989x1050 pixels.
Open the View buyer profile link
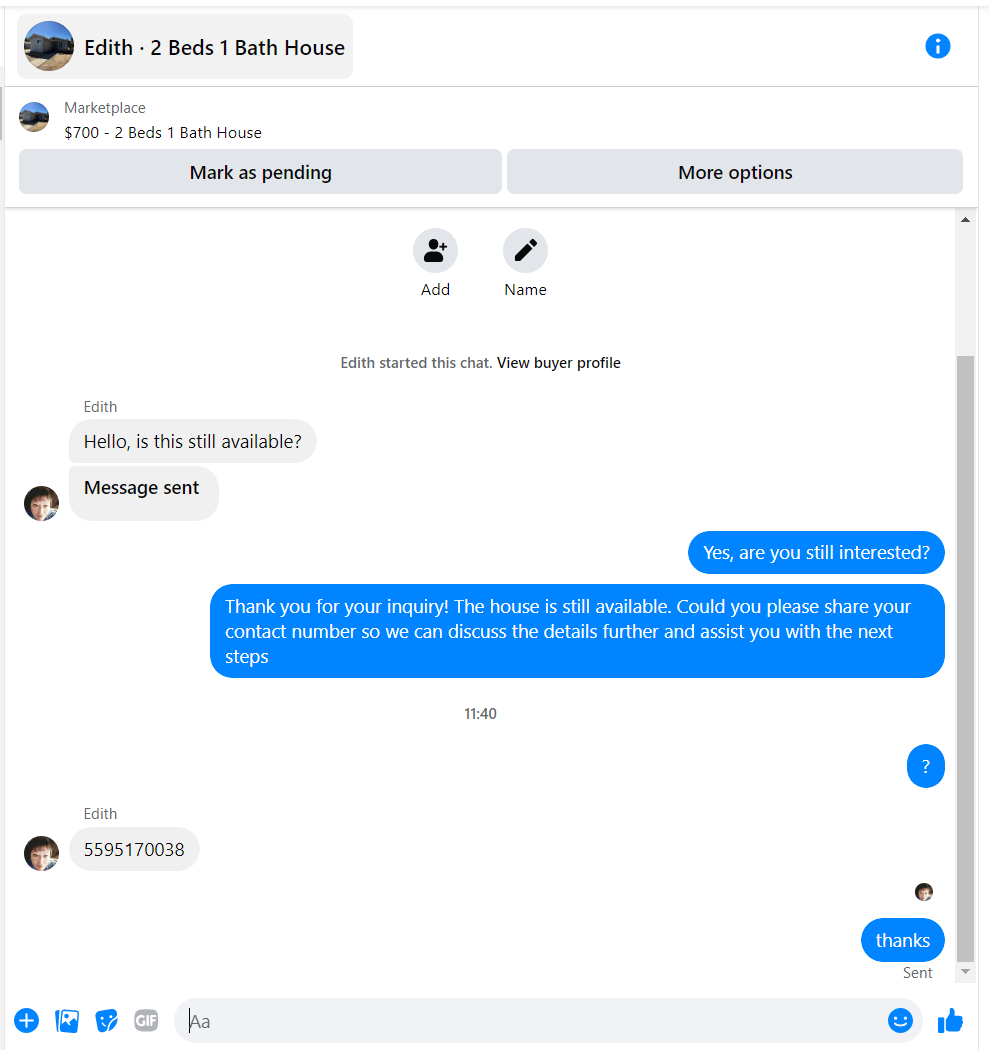point(558,363)
